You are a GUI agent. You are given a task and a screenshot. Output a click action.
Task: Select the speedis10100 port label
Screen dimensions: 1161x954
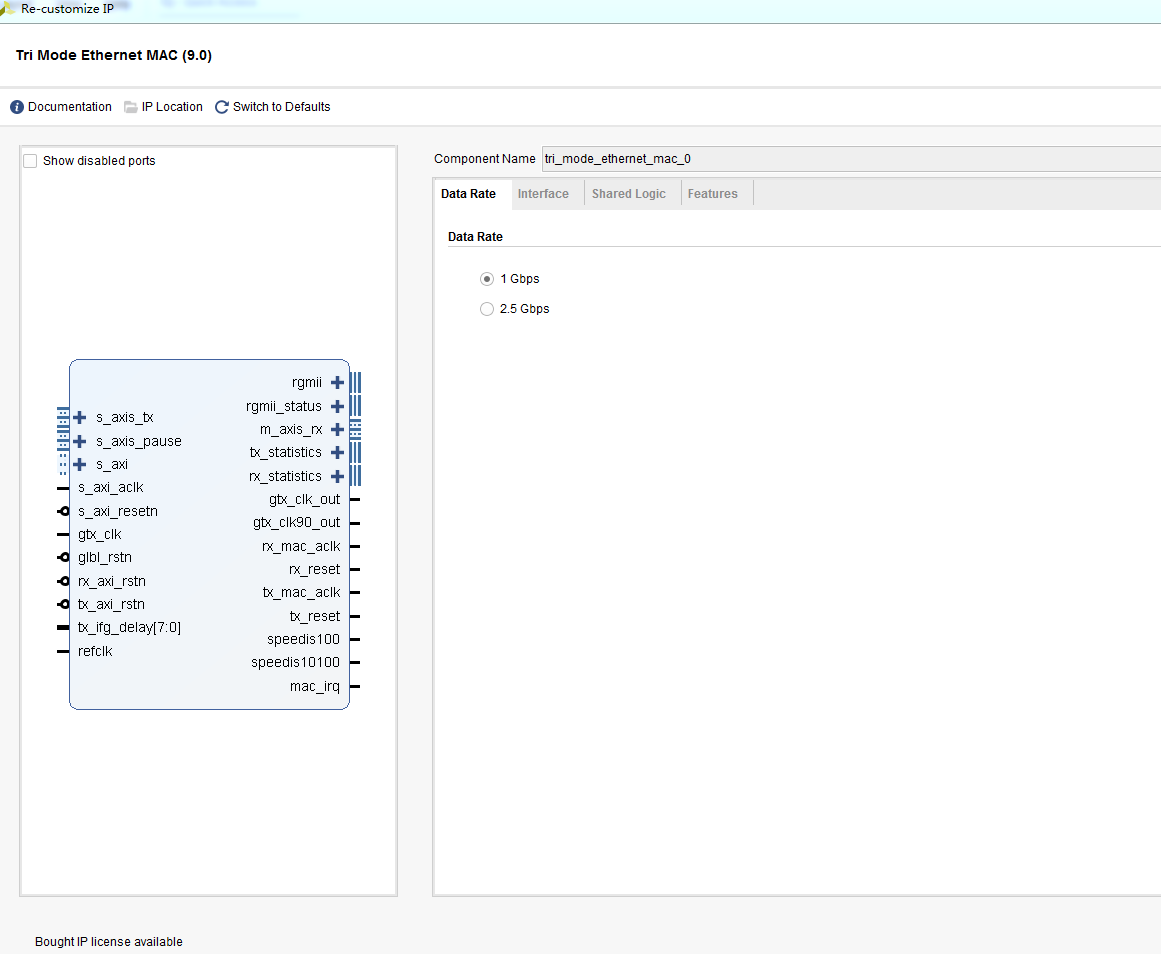pyautogui.click(x=295, y=662)
